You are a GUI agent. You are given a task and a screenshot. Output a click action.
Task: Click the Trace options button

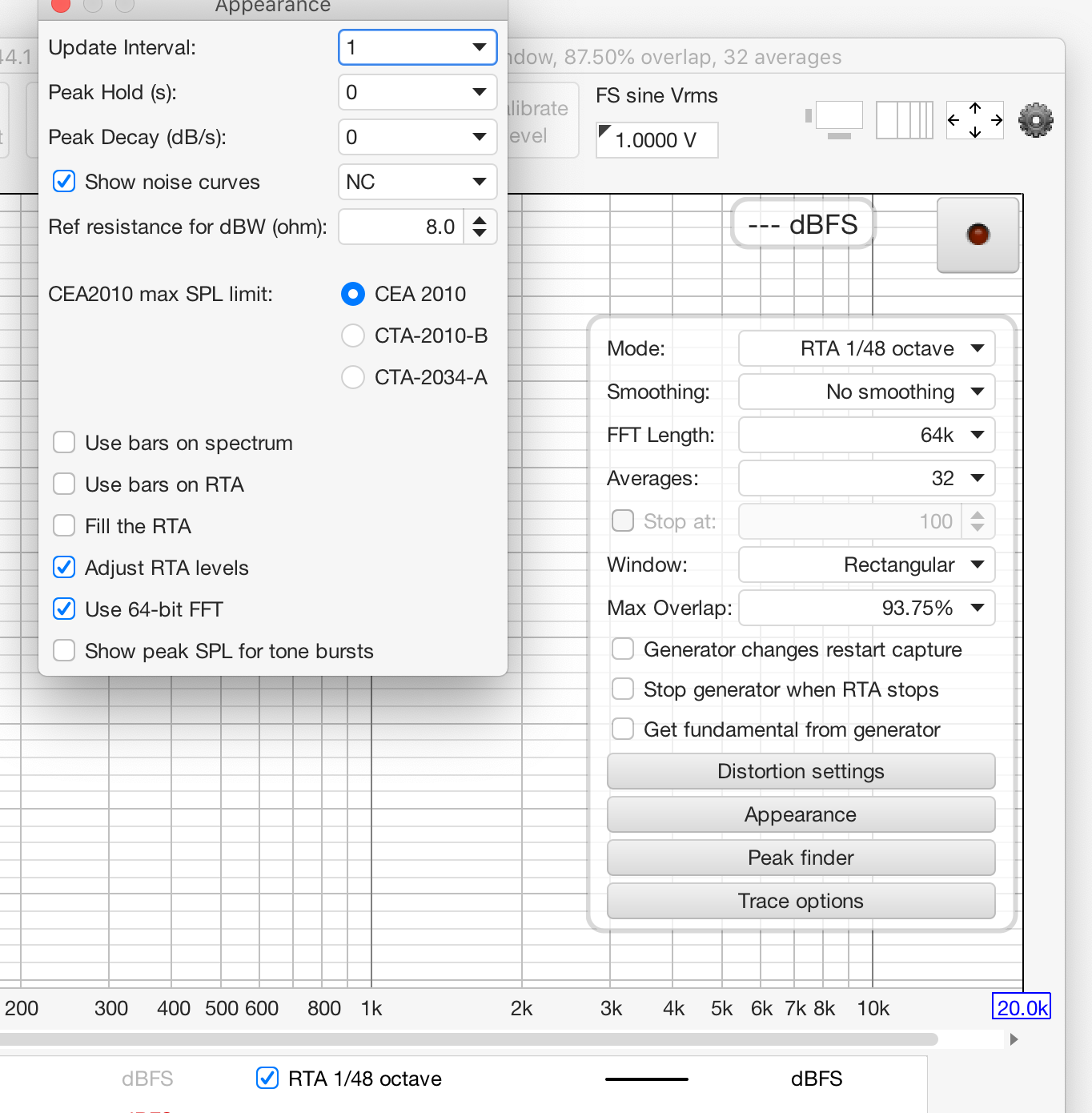[x=801, y=901]
